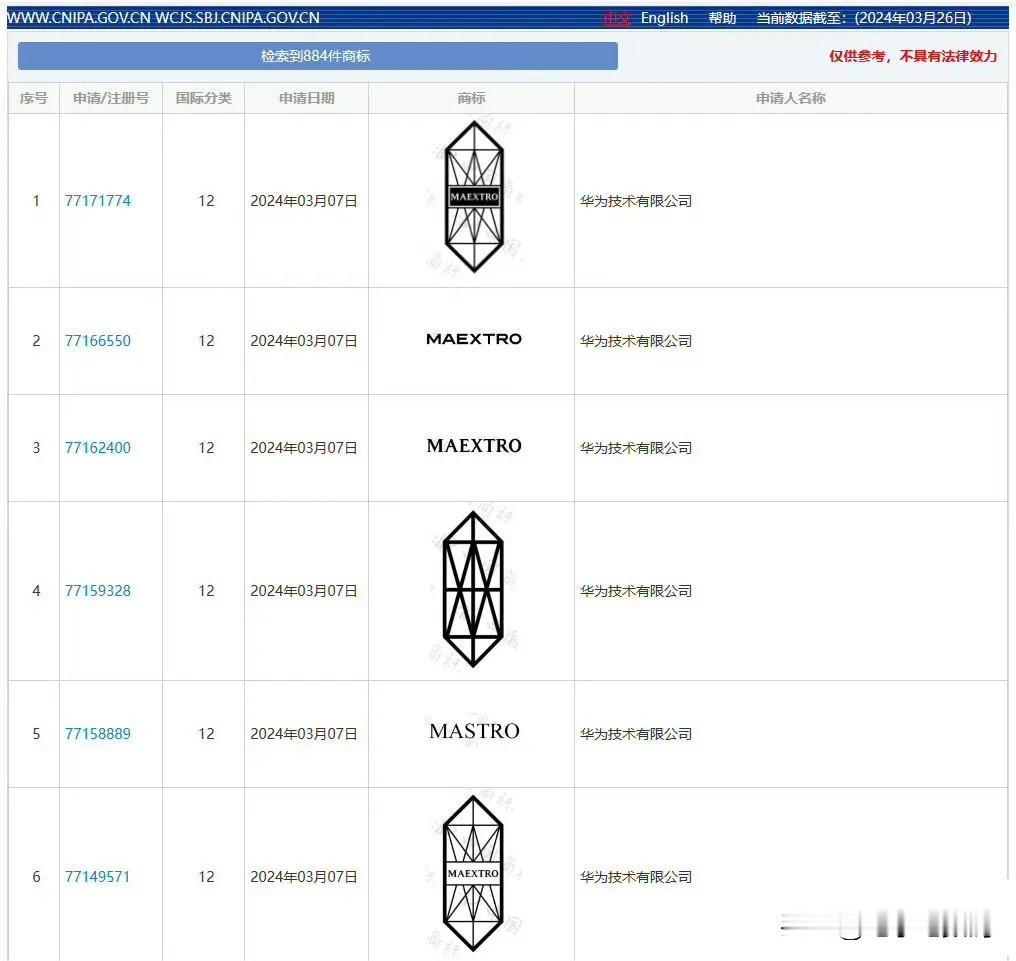Click applicant 华为技术有限公司 in row 5
Image resolution: width=1016 pixels, height=961 pixels.
tap(636, 734)
